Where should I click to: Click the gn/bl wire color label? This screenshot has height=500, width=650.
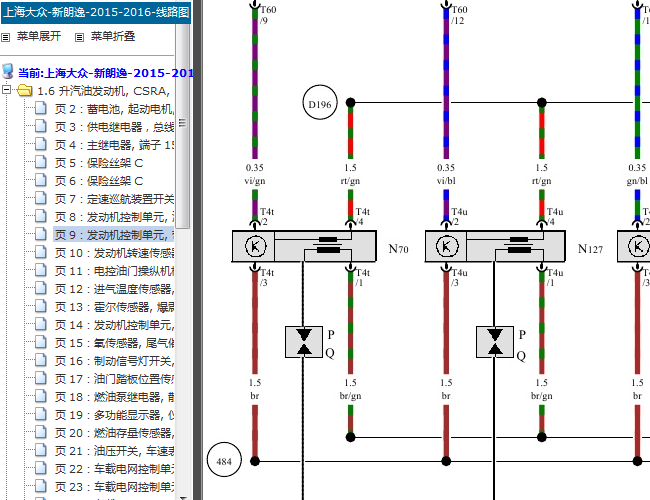(637, 181)
